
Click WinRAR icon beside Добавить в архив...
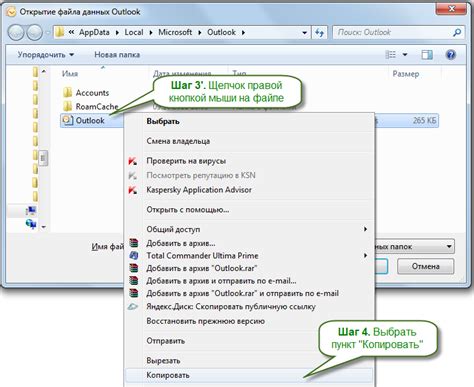(x=133, y=243)
